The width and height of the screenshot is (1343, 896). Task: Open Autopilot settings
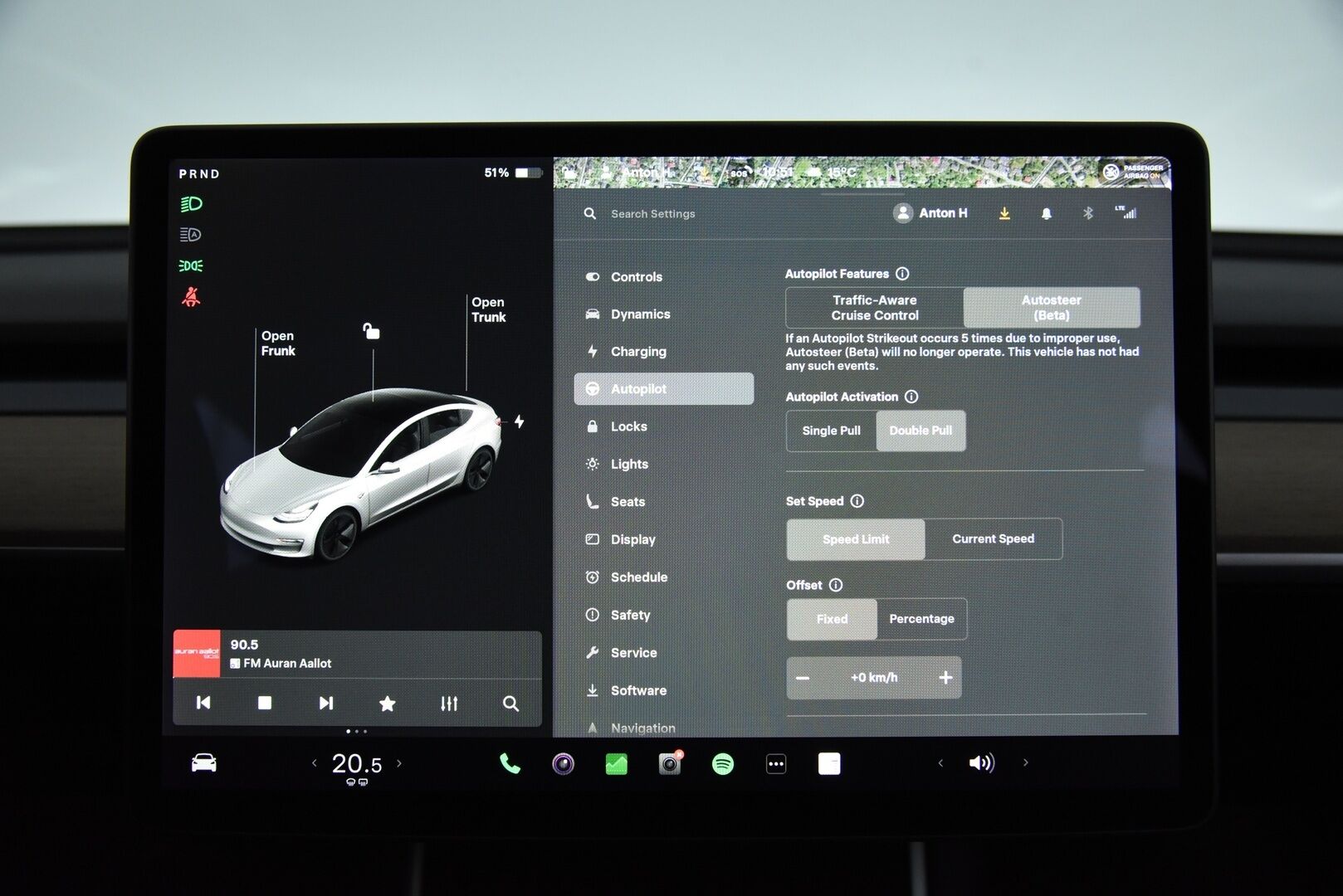(664, 389)
